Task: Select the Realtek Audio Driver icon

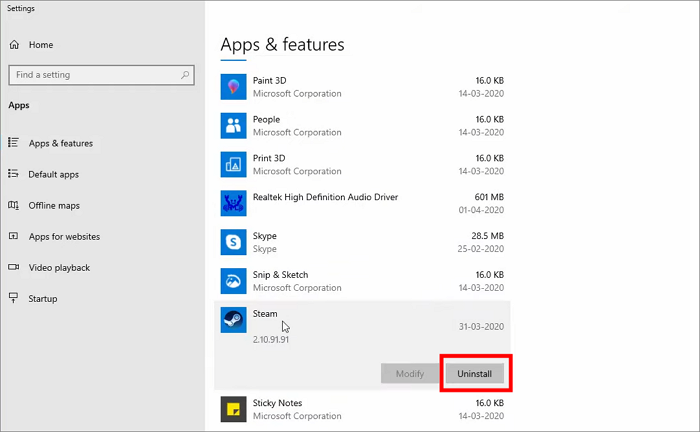Action: tap(233, 203)
